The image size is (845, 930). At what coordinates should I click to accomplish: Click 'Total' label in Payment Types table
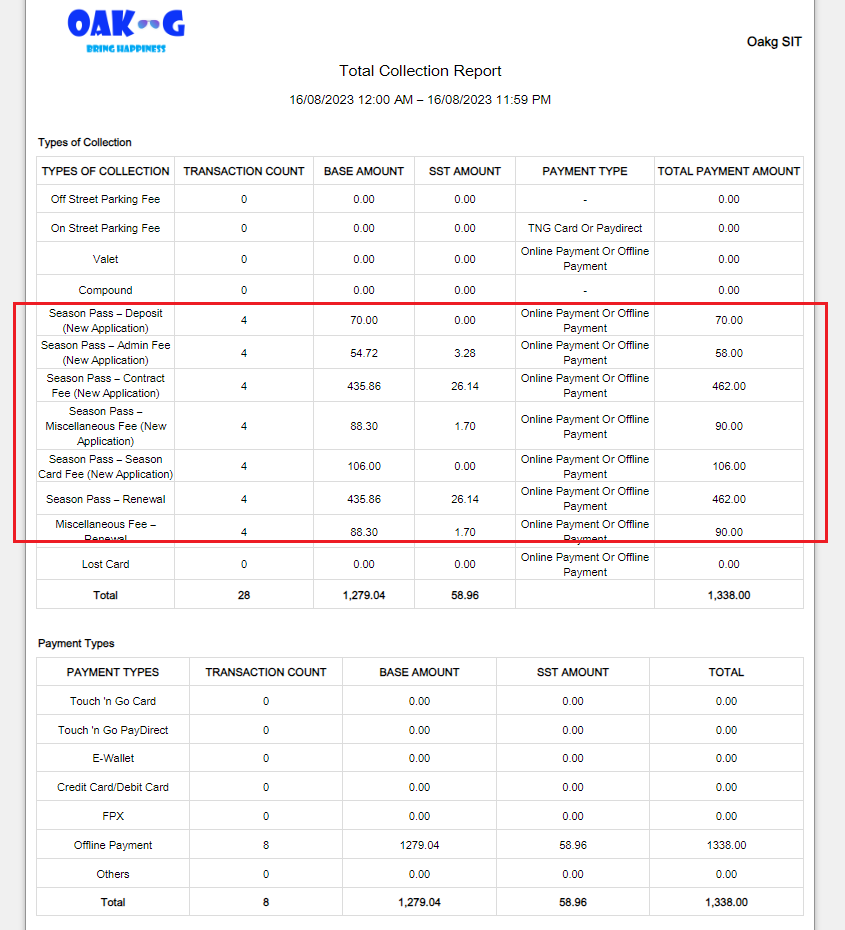pos(113,903)
